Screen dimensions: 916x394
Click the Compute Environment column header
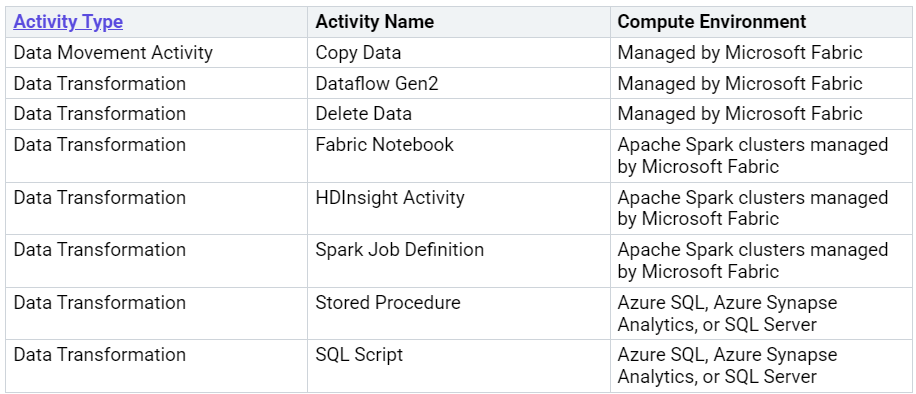(712, 22)
